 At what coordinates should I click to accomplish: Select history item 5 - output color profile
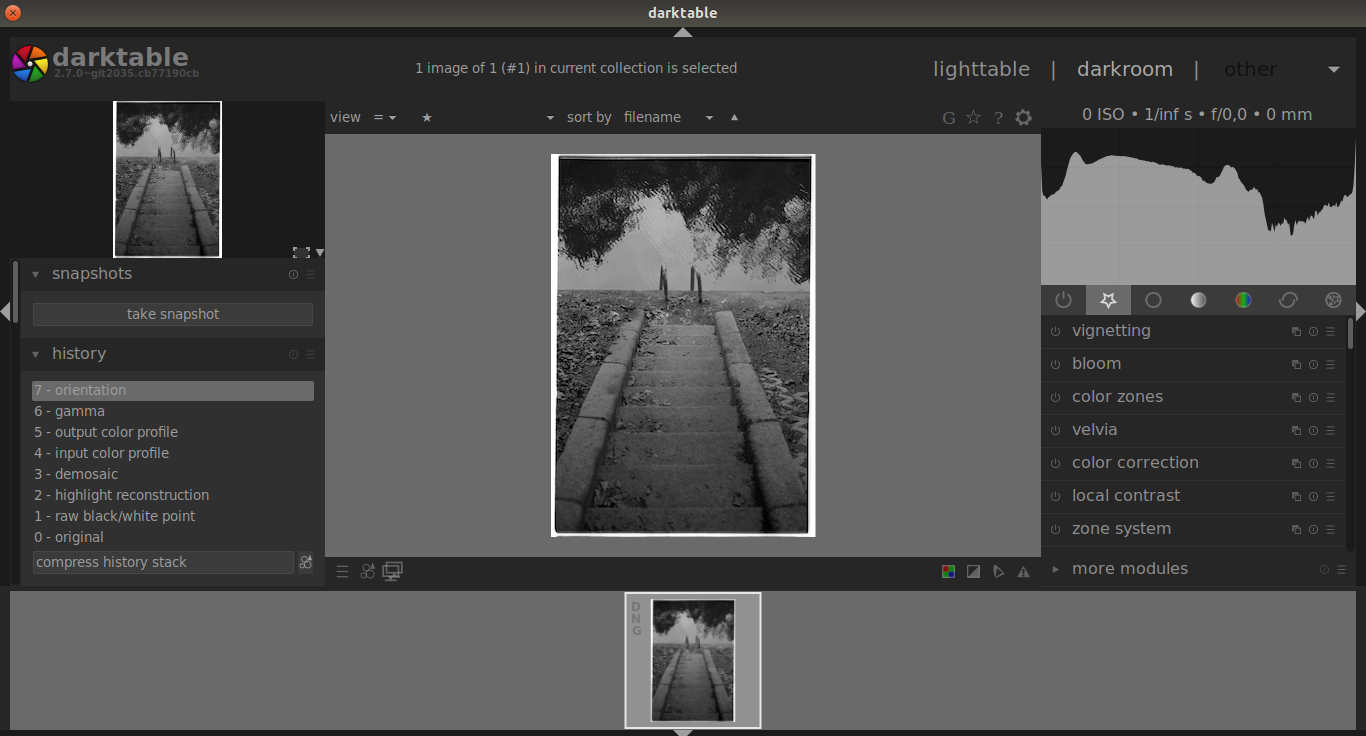[x=173, y=432]
